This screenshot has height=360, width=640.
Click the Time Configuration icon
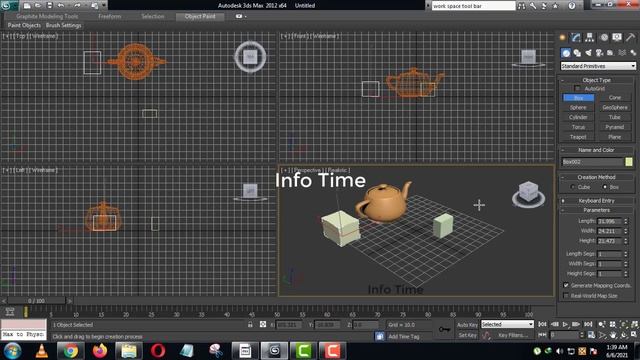591,335
